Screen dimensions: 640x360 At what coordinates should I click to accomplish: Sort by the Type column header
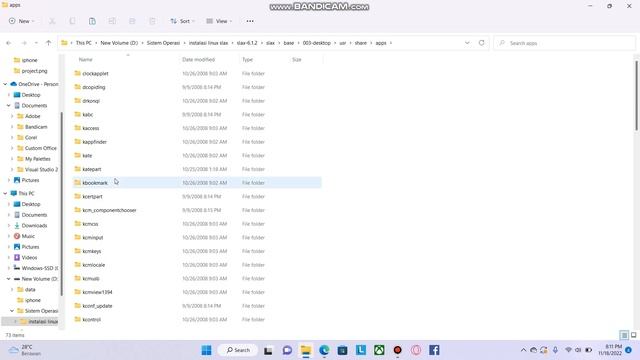[x=247, y=60]
